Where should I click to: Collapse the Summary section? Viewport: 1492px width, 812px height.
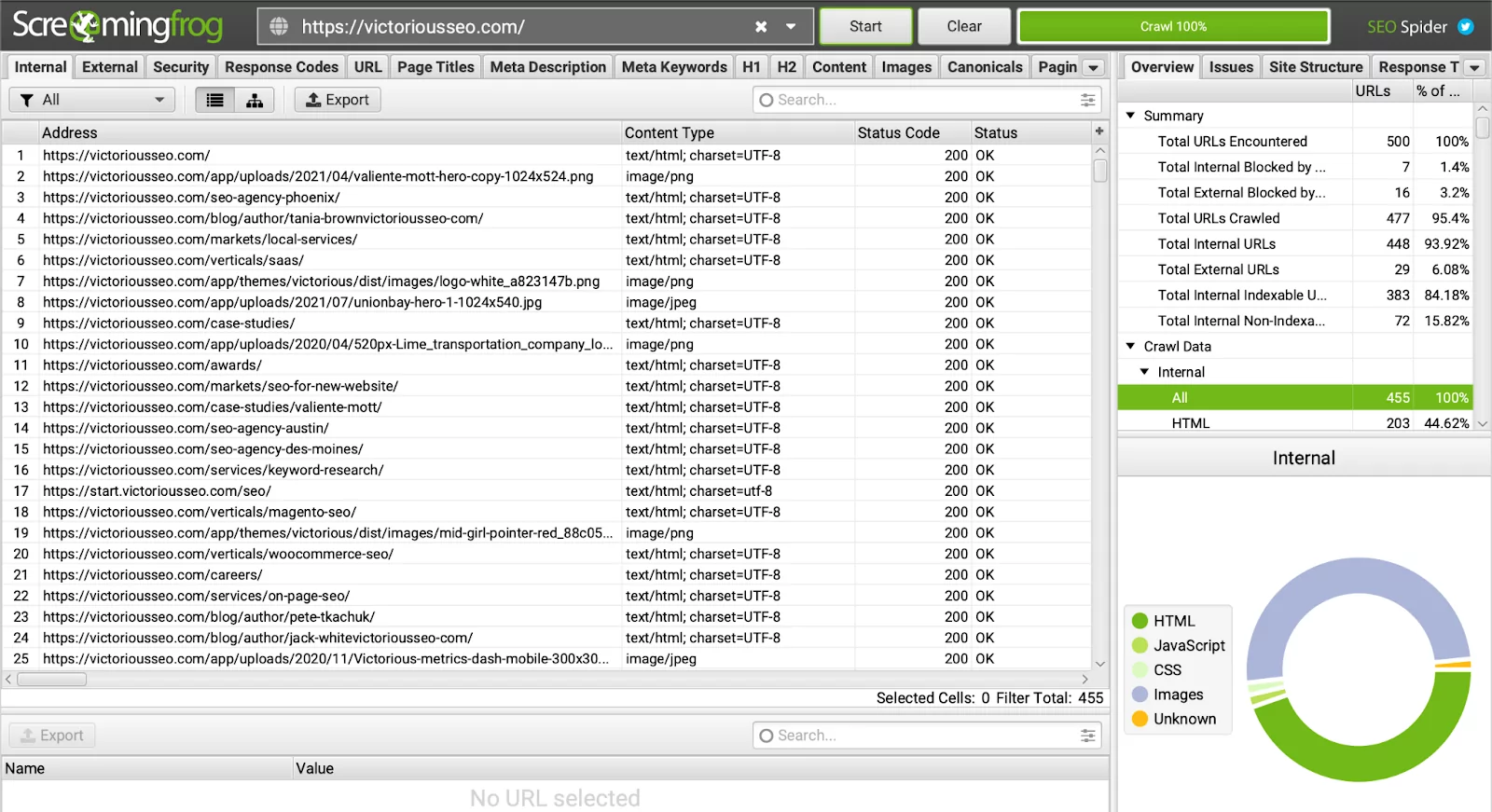click(x=1130, y=116)
